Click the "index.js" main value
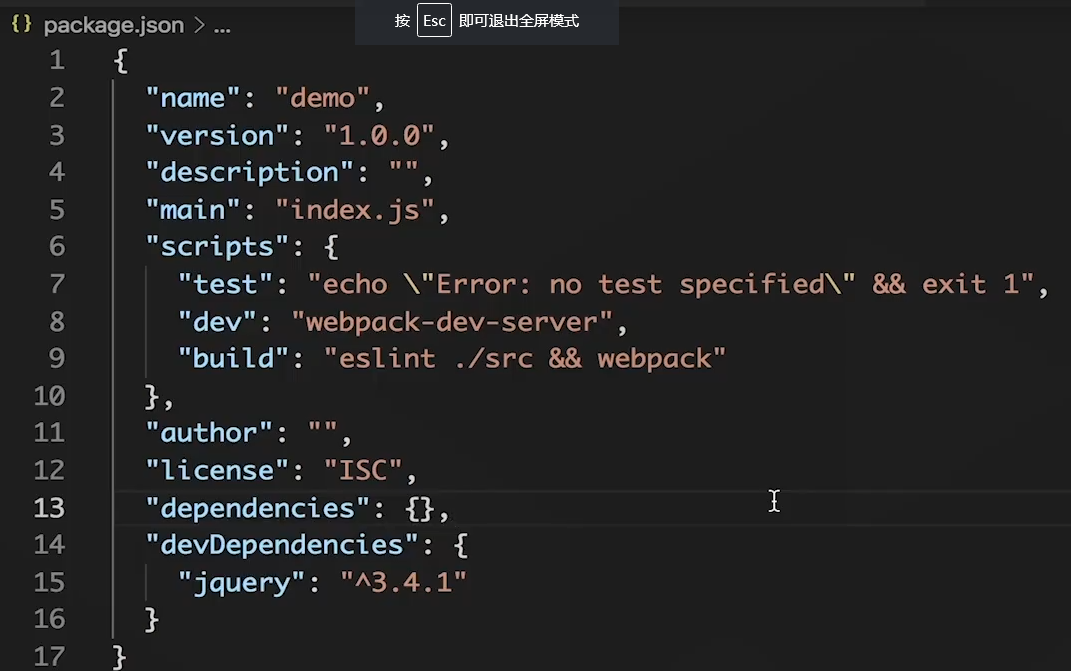1071x671 pixels. point(363,209)
